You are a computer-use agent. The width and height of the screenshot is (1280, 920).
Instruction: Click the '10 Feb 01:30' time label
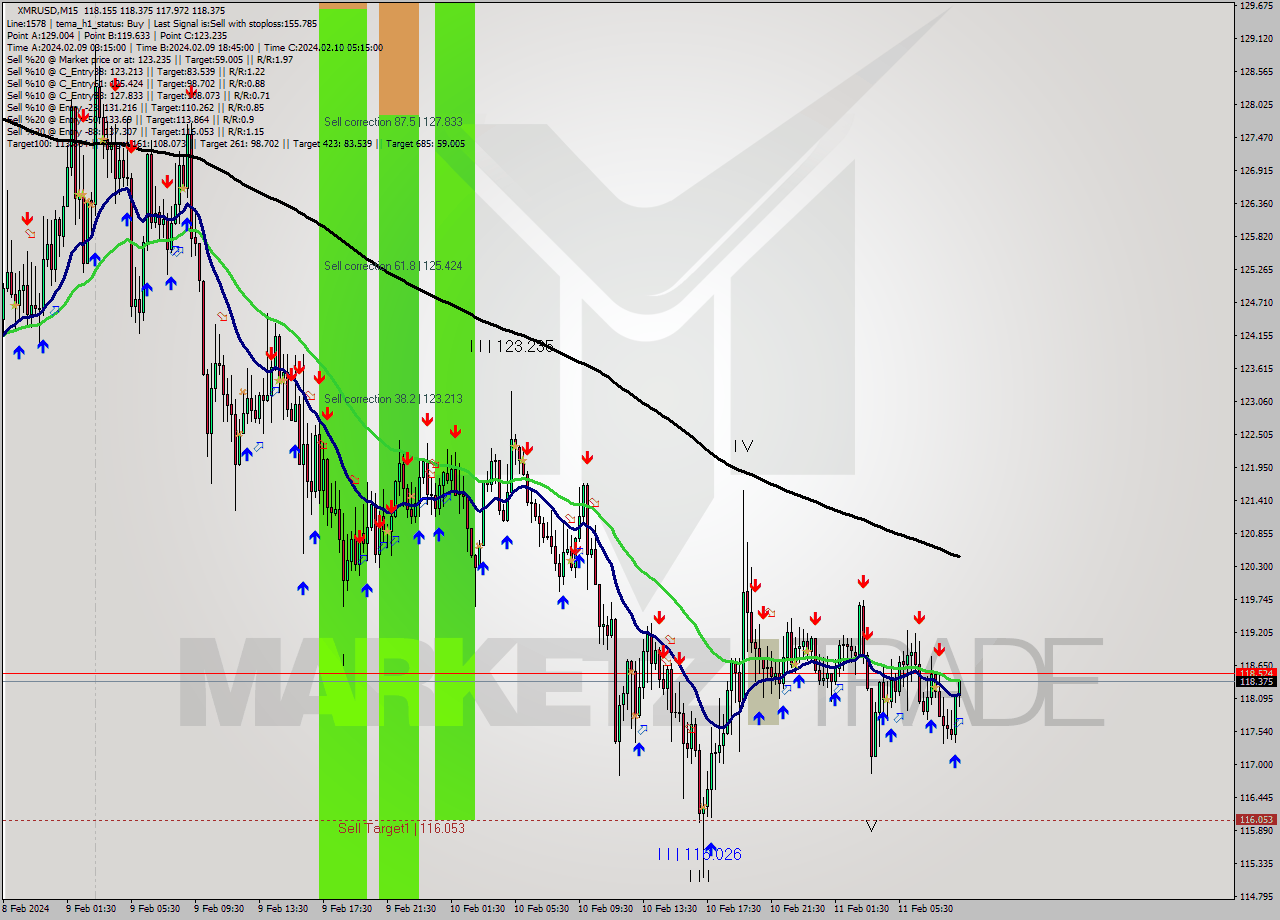477,909
